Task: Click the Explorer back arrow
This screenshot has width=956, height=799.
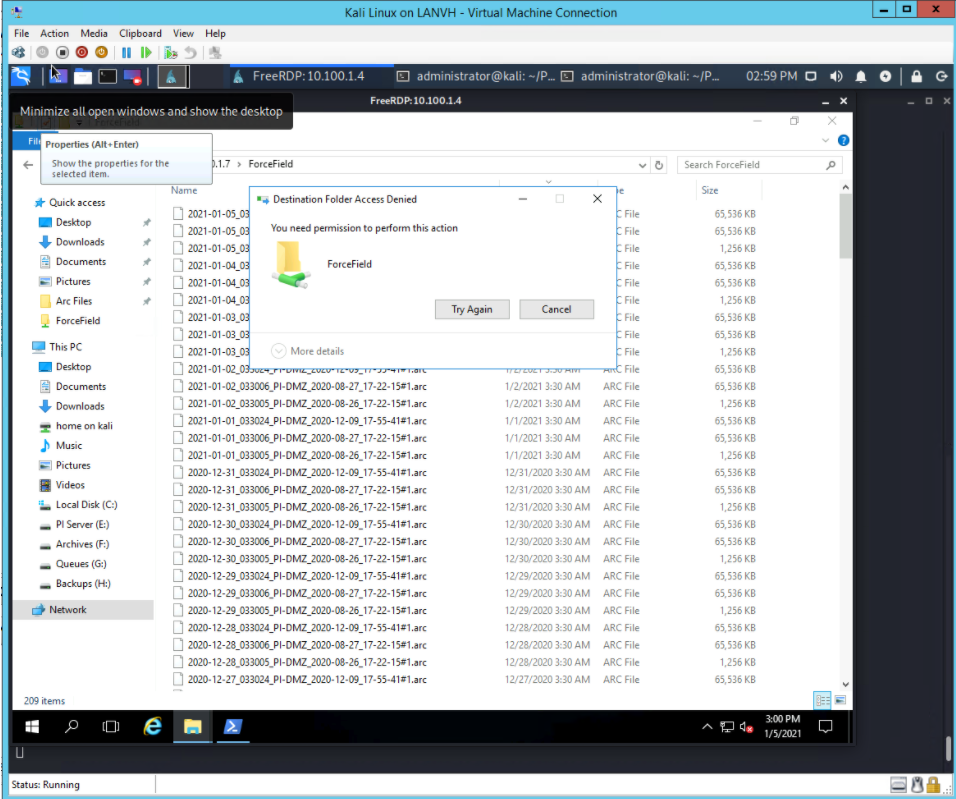Action: coord(28,165)
